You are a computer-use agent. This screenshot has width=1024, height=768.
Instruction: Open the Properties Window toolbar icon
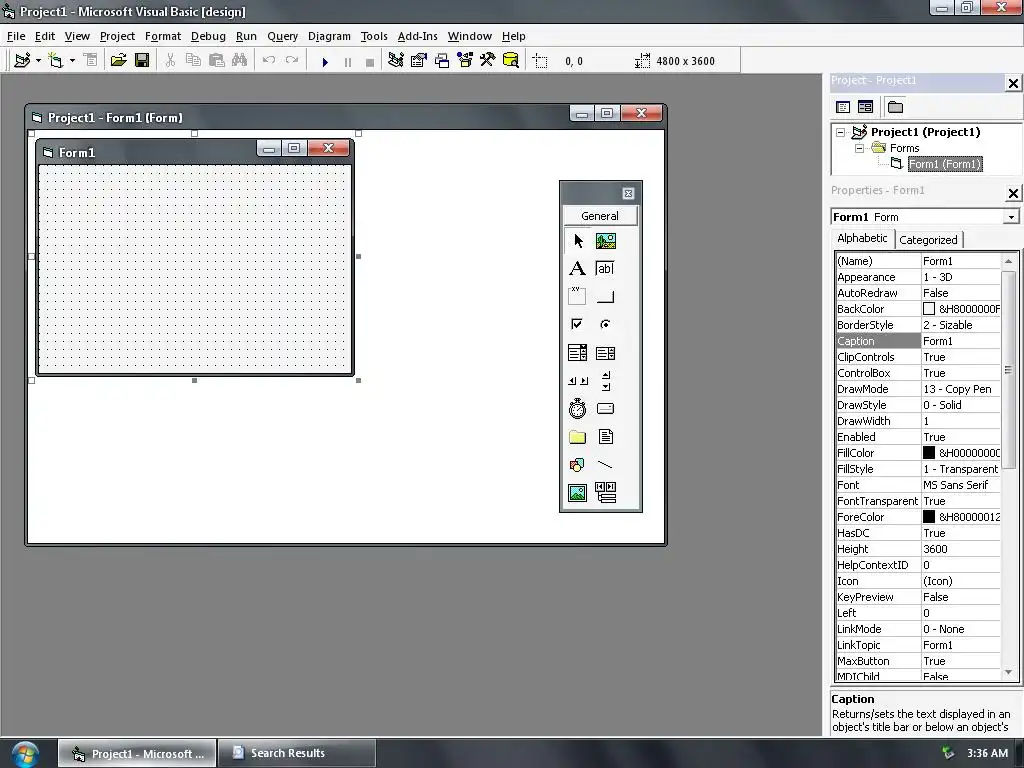pos(419,61)
